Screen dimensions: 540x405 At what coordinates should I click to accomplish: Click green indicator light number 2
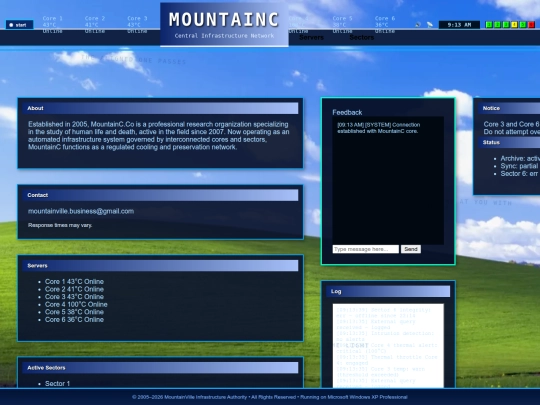497,25
